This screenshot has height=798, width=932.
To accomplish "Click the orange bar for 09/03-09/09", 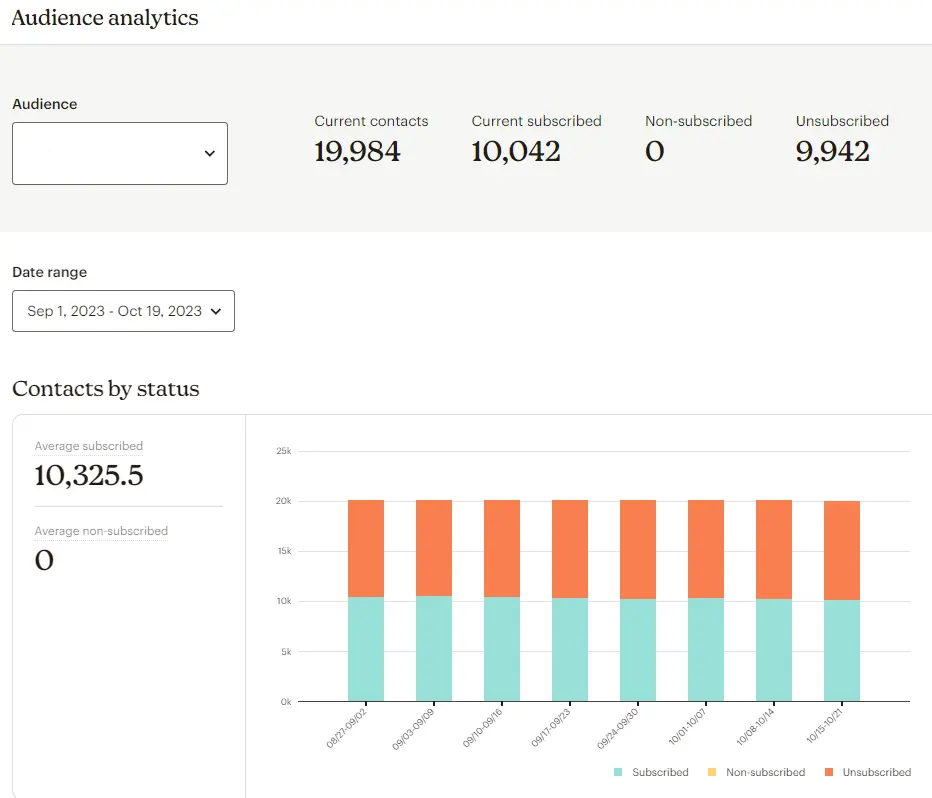I will (x=432, y=548).
